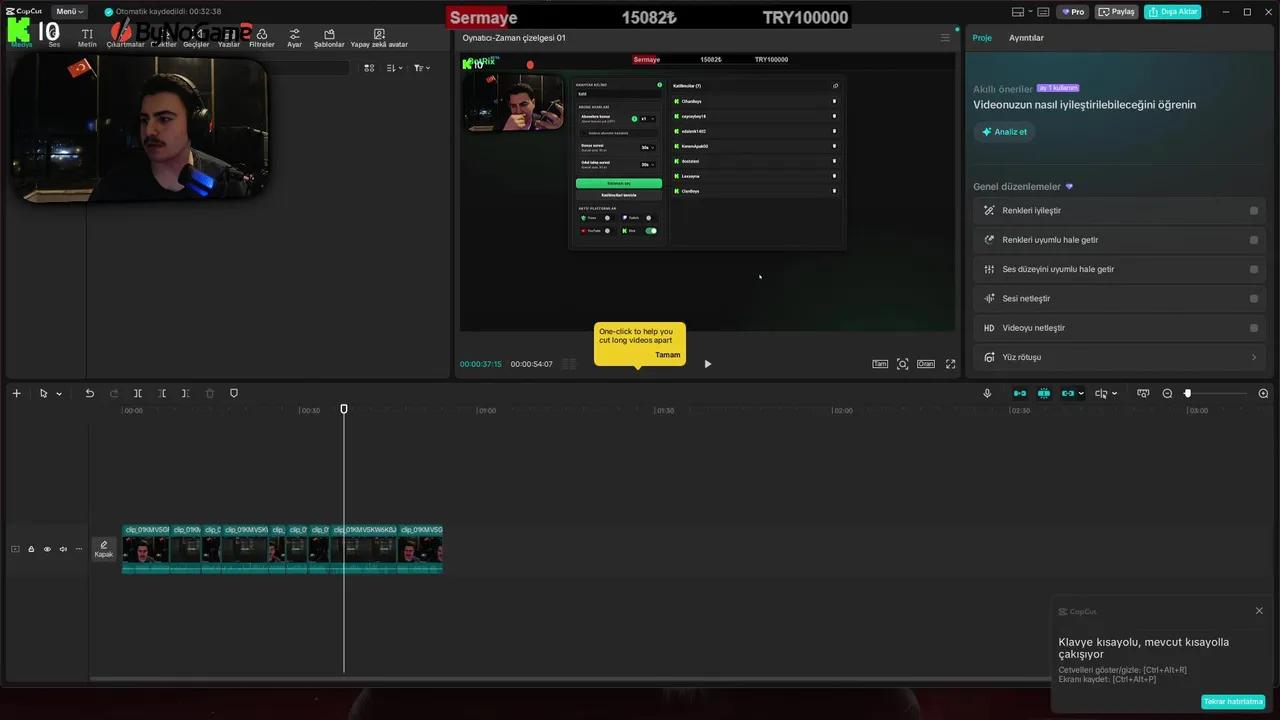Enable Renkleri uyumlu hale getir checkbox
Image resolution: width=1280 pixels, height=720 pixels.
click(1254, 240)
